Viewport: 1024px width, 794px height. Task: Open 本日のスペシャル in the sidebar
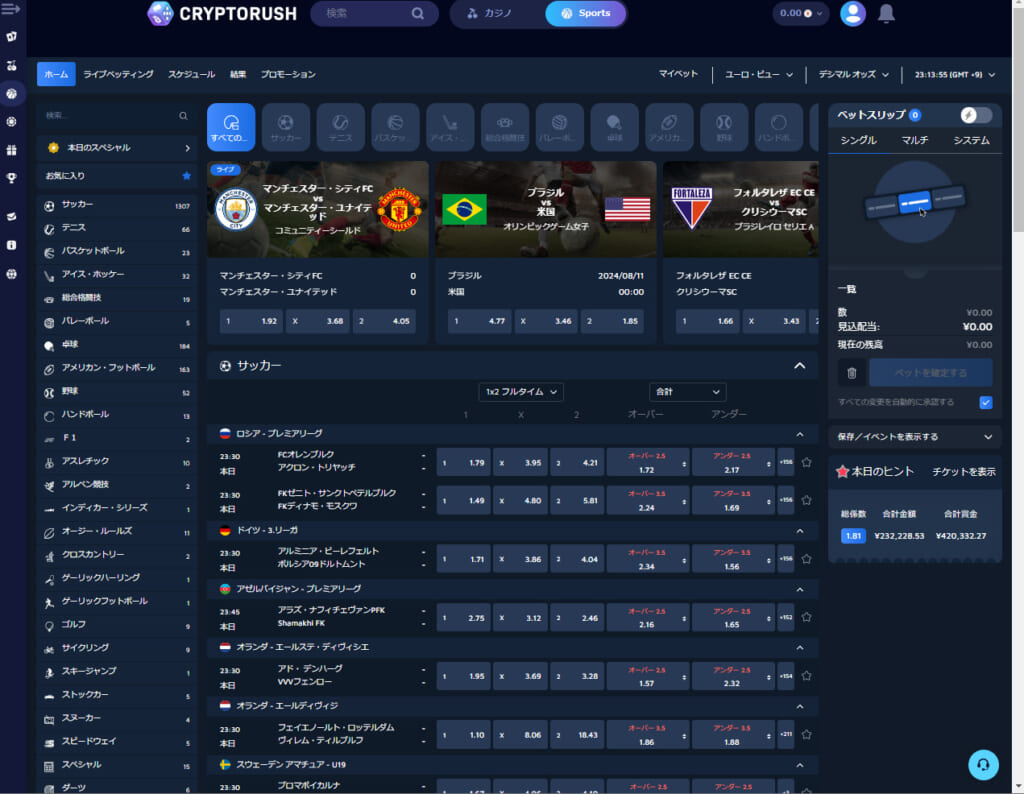coord(117,148)
